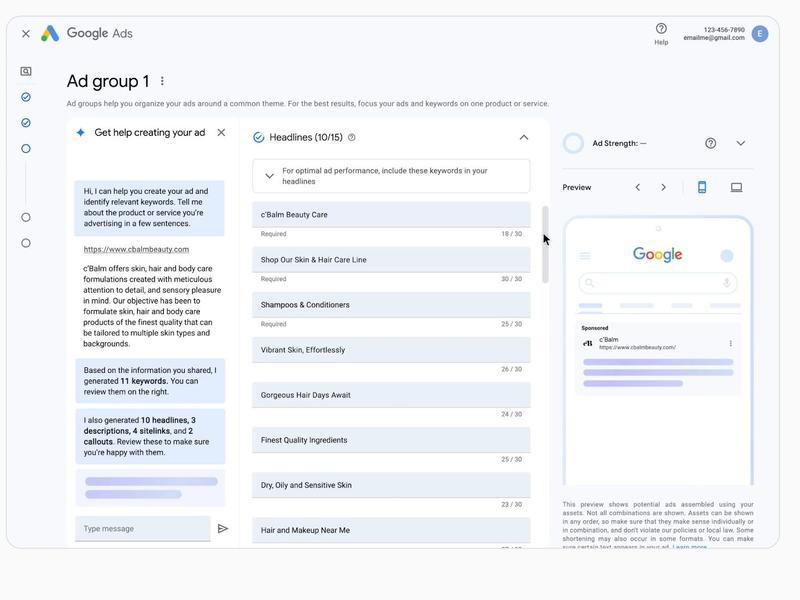This screenshot has width=800, height=600.
Task: Switch preview to mobile device
Action: tap(702, 187)
